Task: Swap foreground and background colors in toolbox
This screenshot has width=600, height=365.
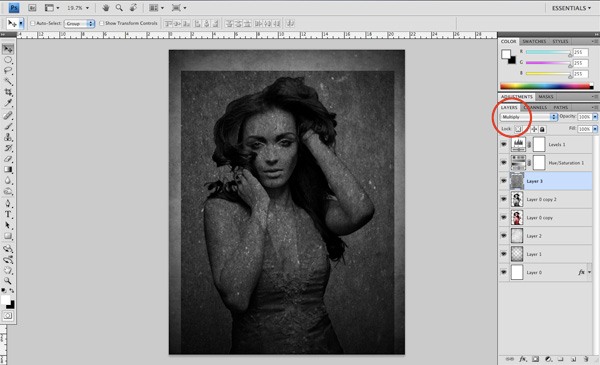Action: [x=11, y=291]
